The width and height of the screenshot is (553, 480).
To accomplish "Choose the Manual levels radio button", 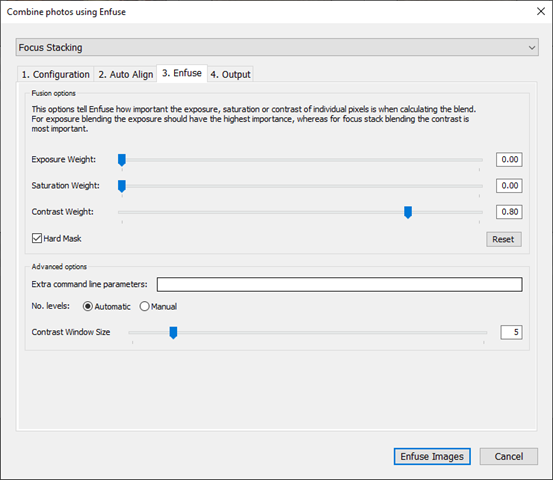I will (144, 306).
